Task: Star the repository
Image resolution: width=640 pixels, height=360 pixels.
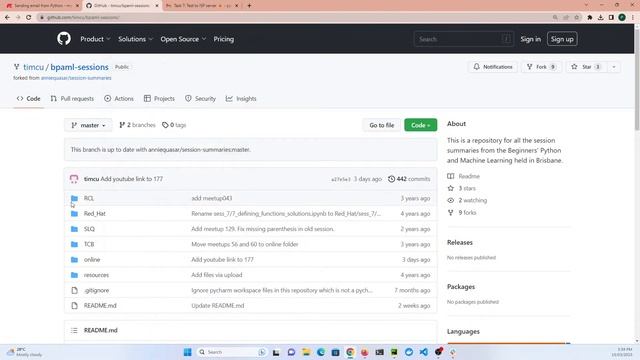Action: point(586,67)
